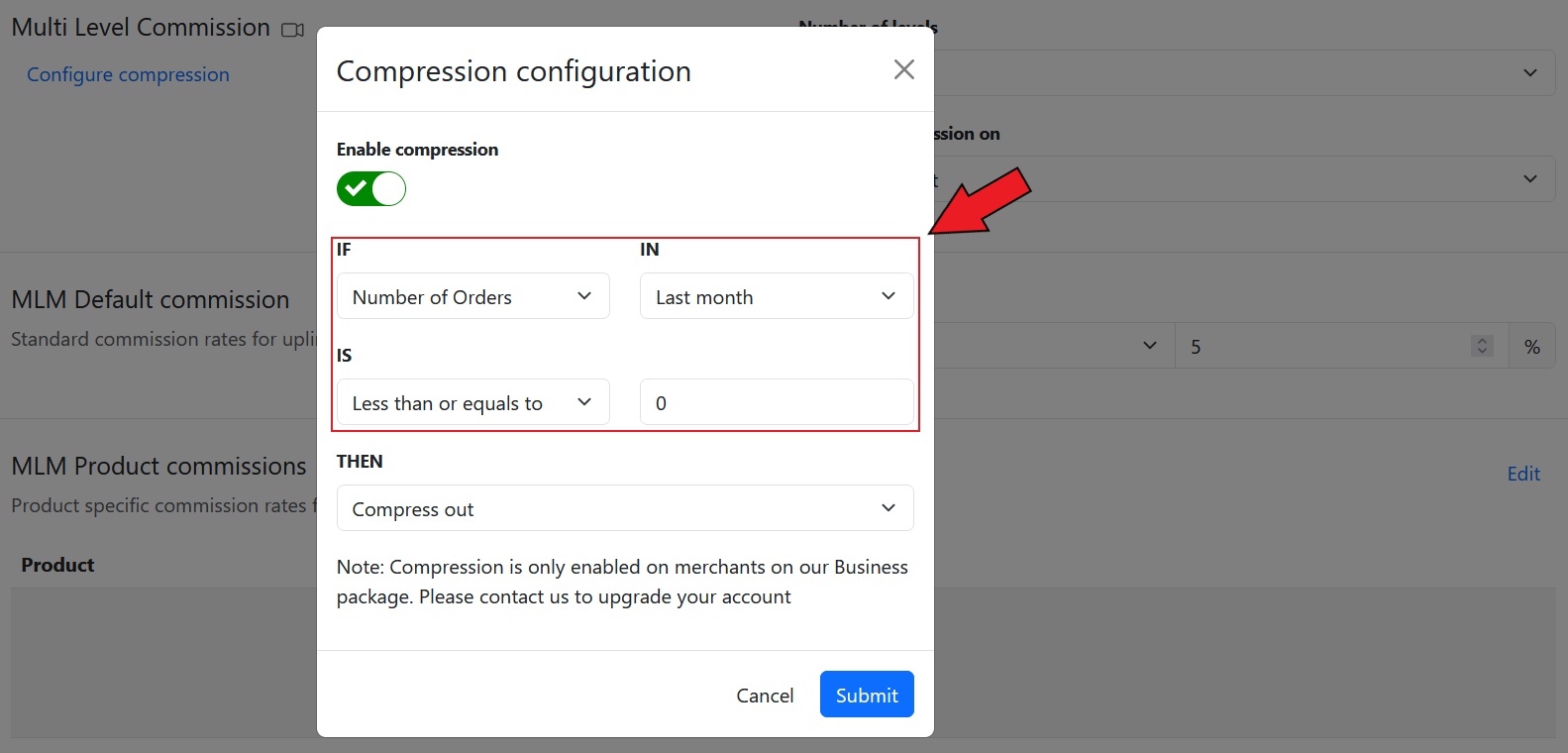The width and height of the screenshot is (1568, 753).
Task: Expand the Number of levels dropdown
Action: [1238, 73]
